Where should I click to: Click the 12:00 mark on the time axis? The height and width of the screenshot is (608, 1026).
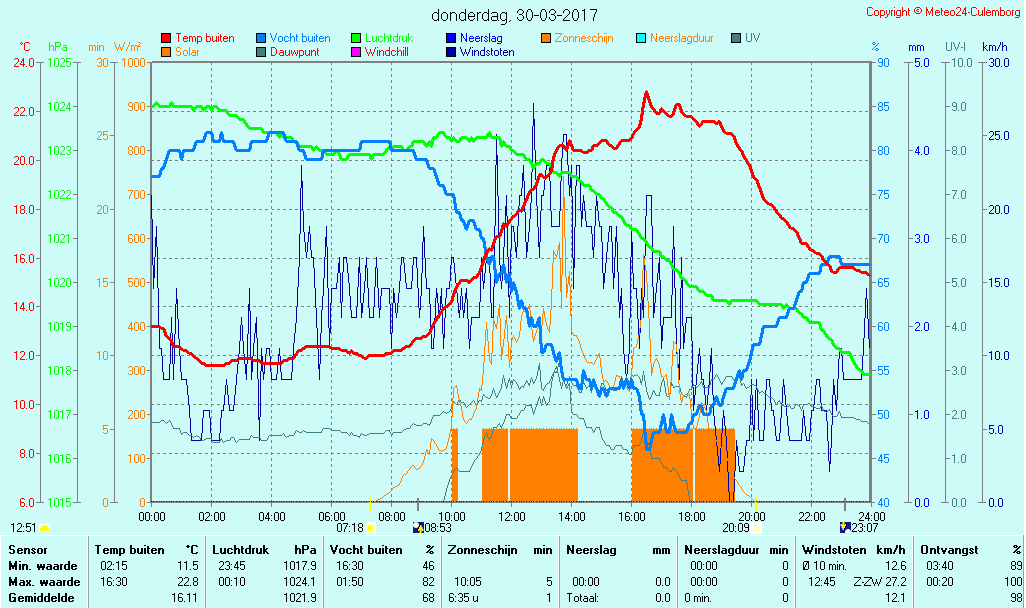pyautogui.click(x=511, y=516)
